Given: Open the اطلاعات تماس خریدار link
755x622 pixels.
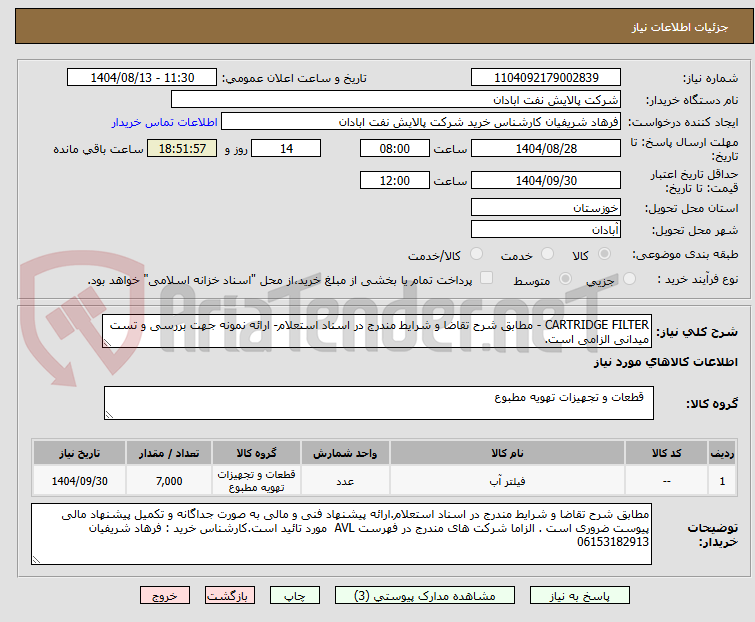Looking at the screenshot, I should [165, 122].
